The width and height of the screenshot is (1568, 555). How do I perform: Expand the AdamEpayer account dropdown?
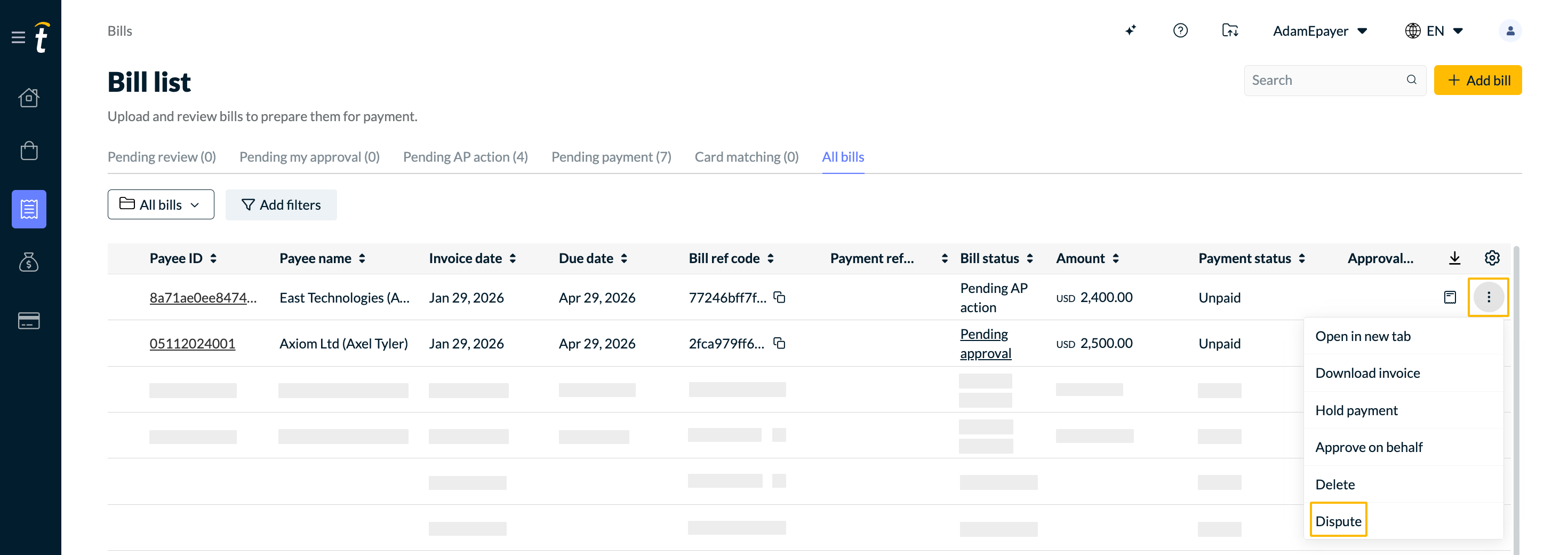coord(1319,31)
